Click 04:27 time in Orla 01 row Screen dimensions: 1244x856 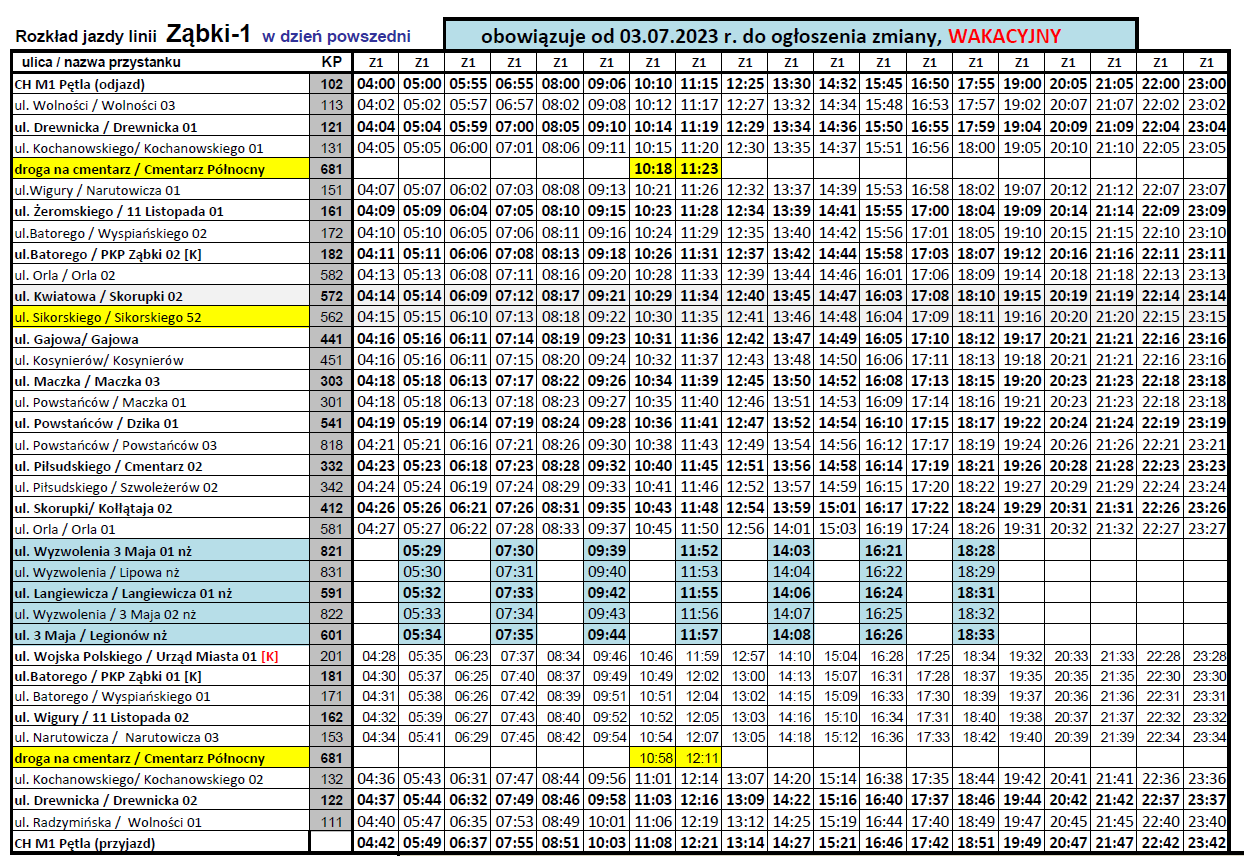(x=376, y=528)
